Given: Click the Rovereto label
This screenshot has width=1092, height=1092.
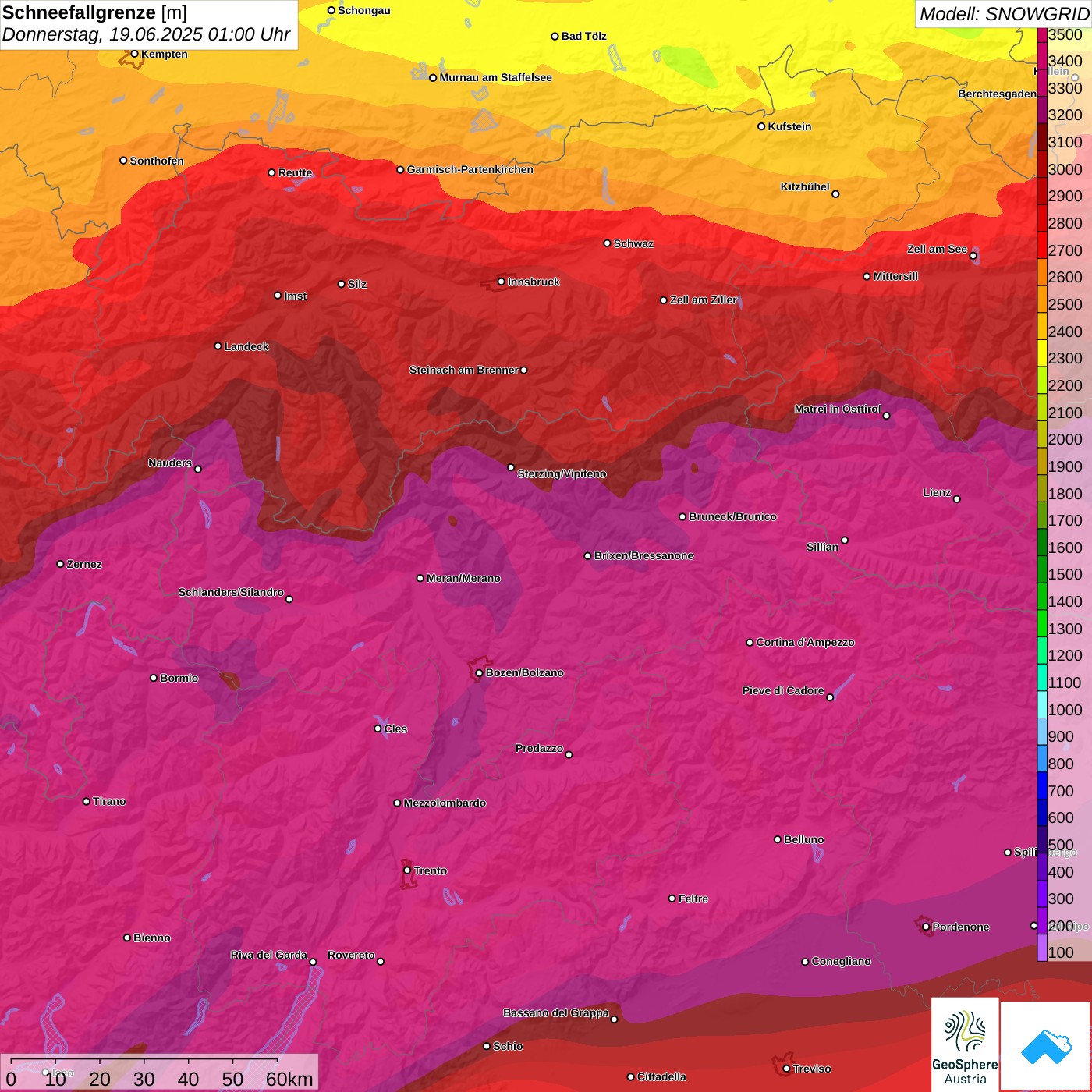Looking at the screenshot, I should pyautogui.click(x=351, y=955).
